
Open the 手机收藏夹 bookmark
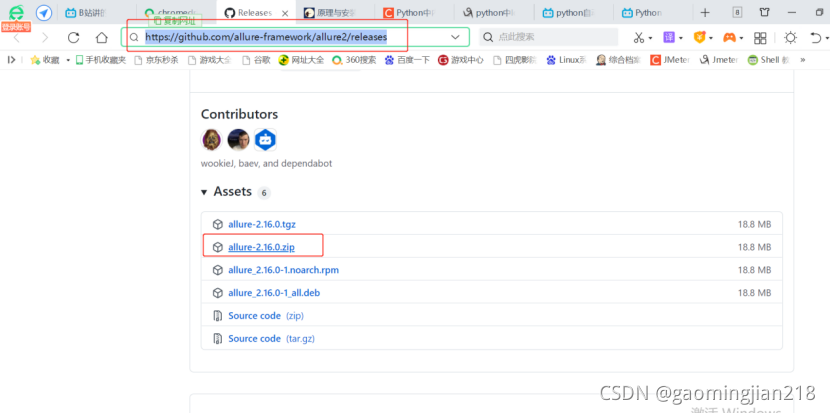[x=101, y=60]
